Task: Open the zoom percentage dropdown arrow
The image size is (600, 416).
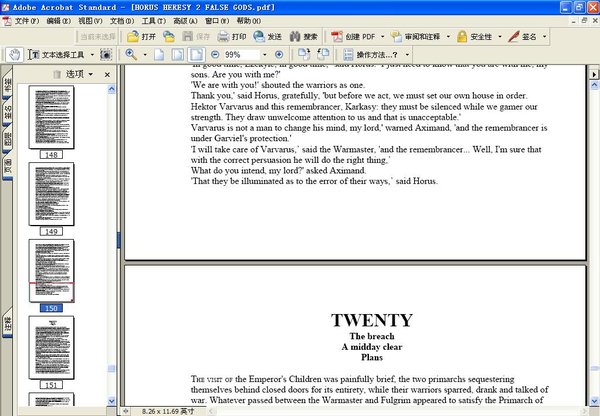Action: (x=264, y=55)
